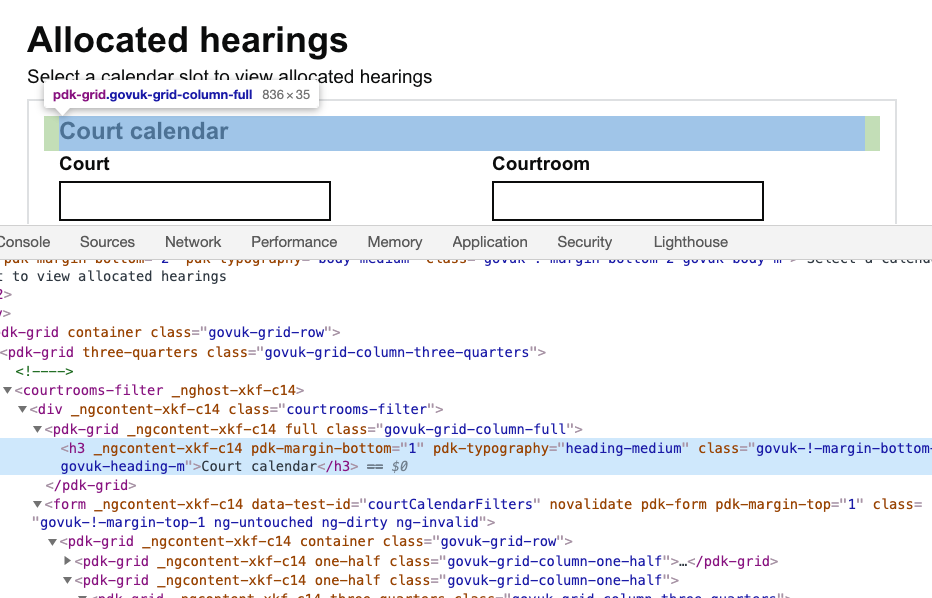
Task: Click the Allocated hearings page title
Action: tap(187, 40)
